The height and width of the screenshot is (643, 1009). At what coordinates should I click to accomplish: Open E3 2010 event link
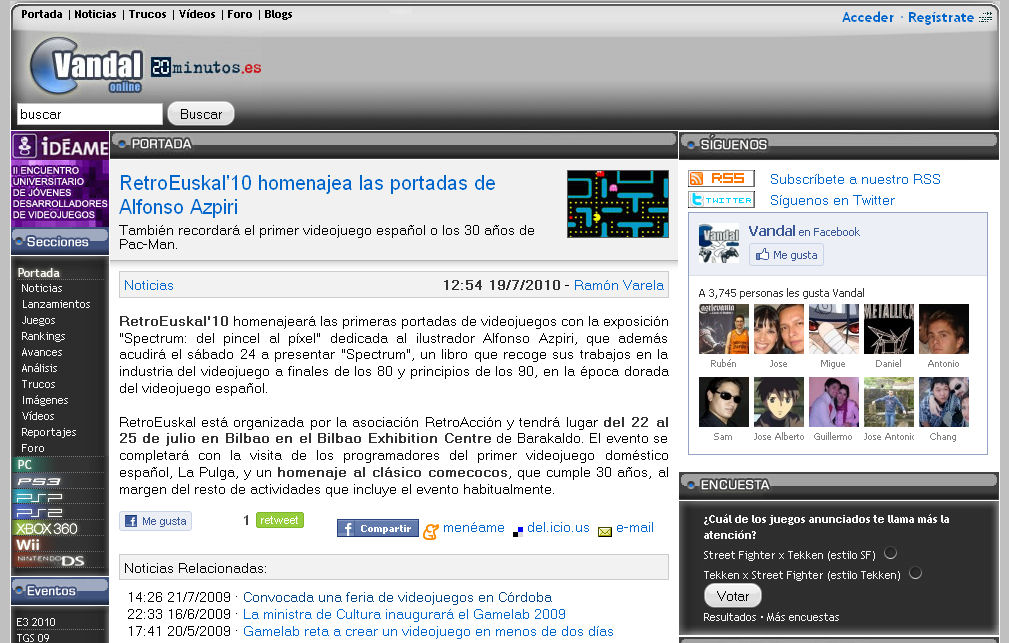36,622
